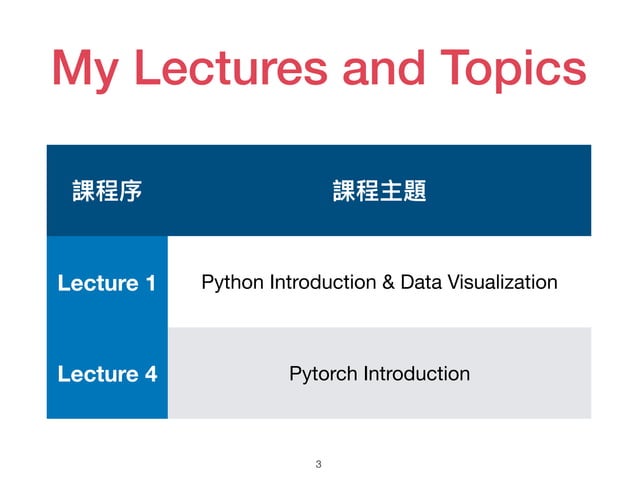
Task: Click the slide page number 3
Action: (x=319, y=464)
